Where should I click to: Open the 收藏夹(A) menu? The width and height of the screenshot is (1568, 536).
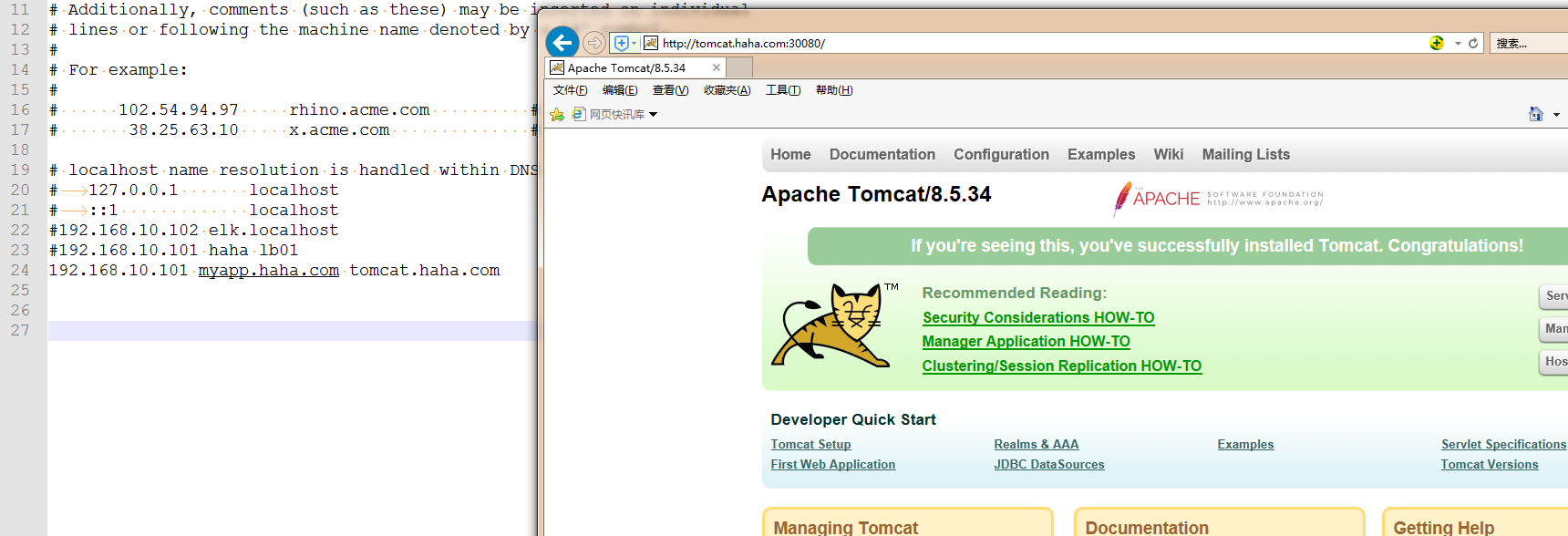(x=727, y=90)
